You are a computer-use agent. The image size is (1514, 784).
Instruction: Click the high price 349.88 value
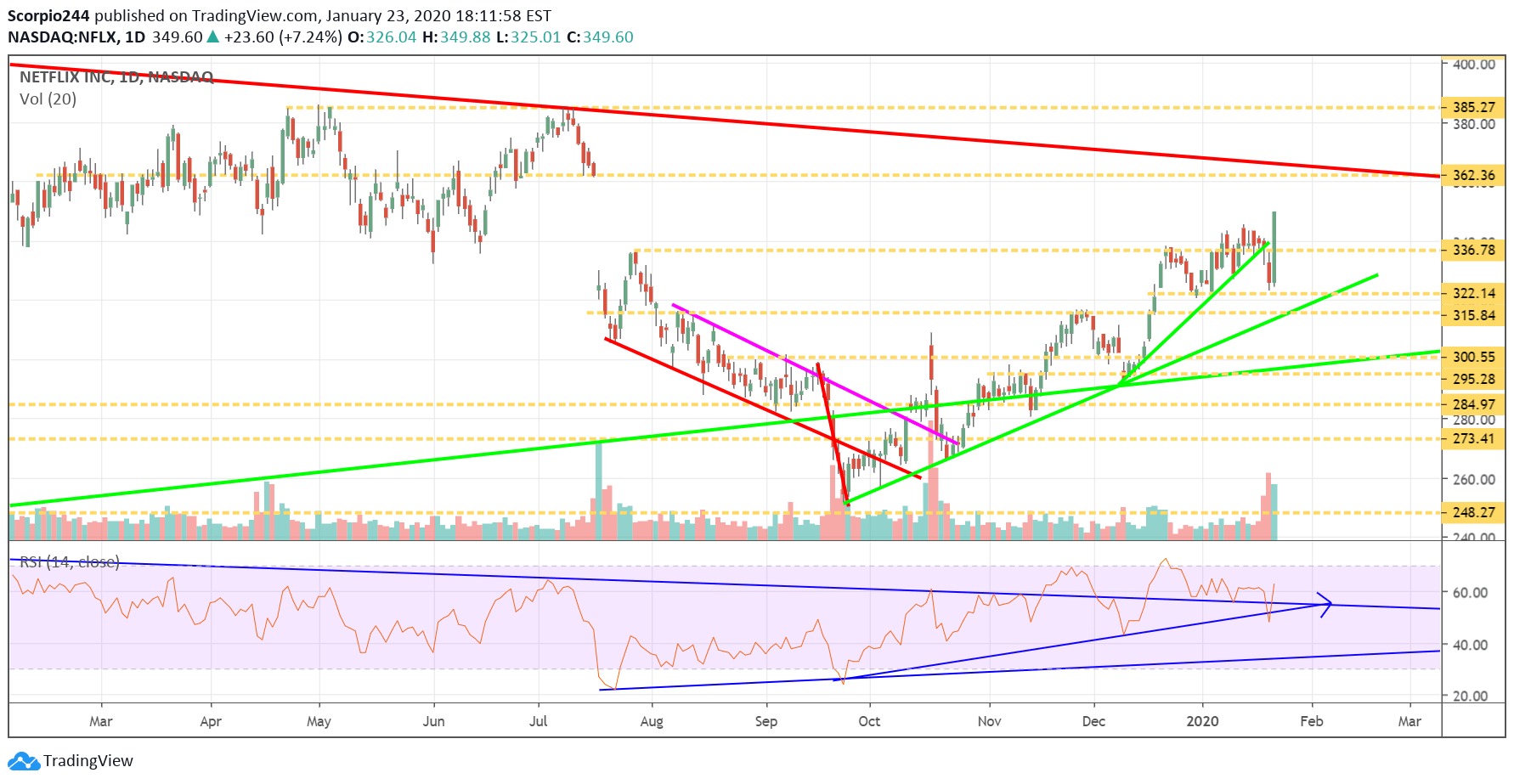[x=466, y=37]
